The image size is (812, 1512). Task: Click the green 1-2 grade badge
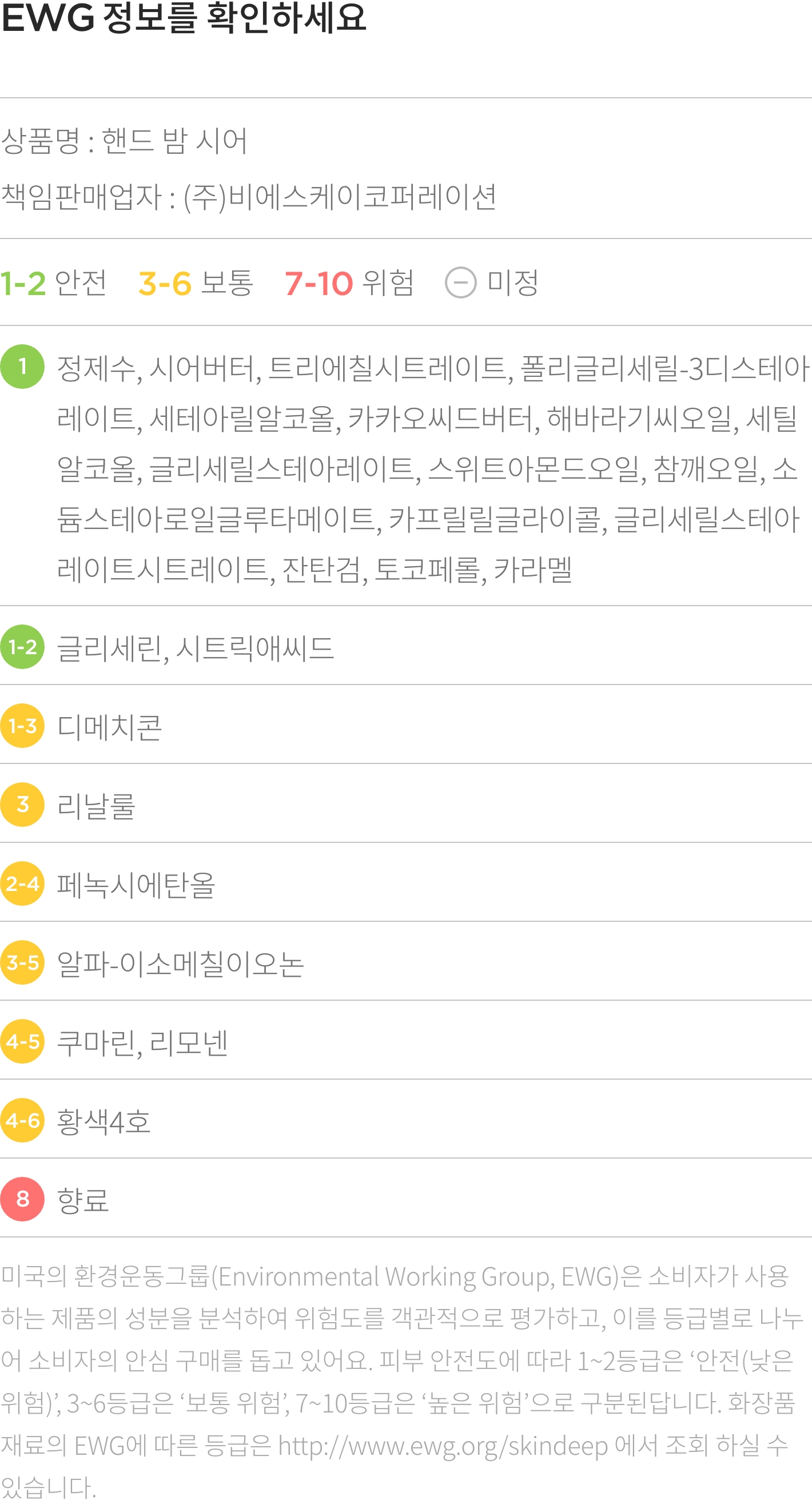[22, 647]
